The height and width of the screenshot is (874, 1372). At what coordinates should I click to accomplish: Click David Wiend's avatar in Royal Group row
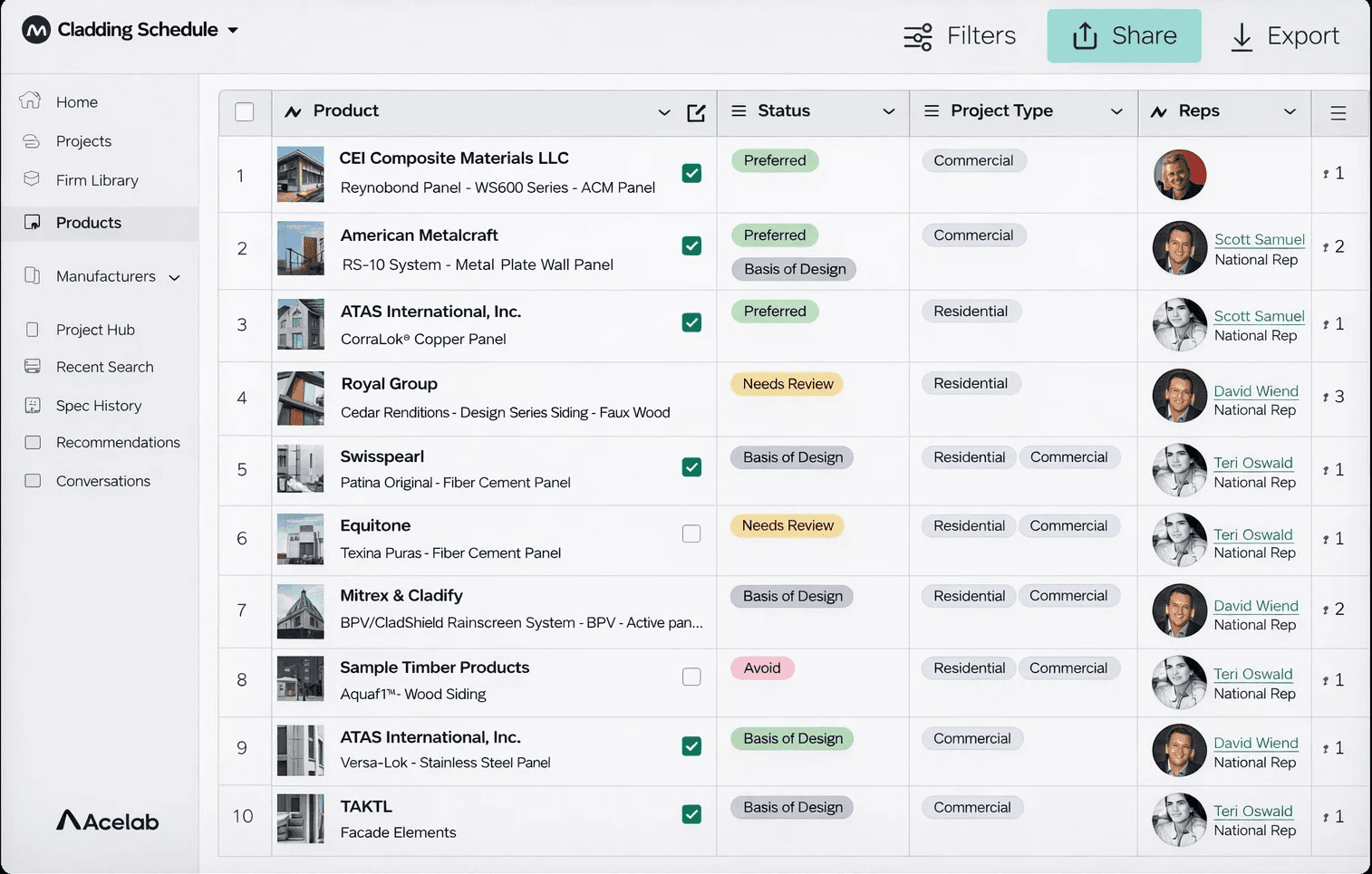(x=1179, y=396)
